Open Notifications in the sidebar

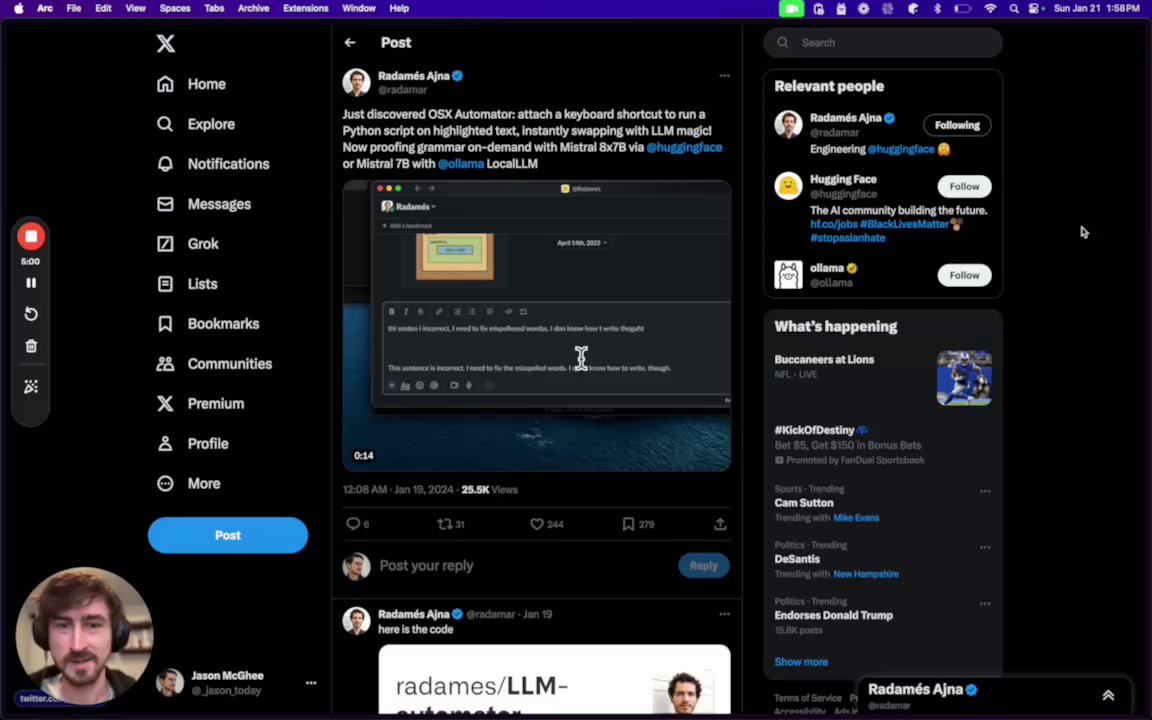click(212, 164)
